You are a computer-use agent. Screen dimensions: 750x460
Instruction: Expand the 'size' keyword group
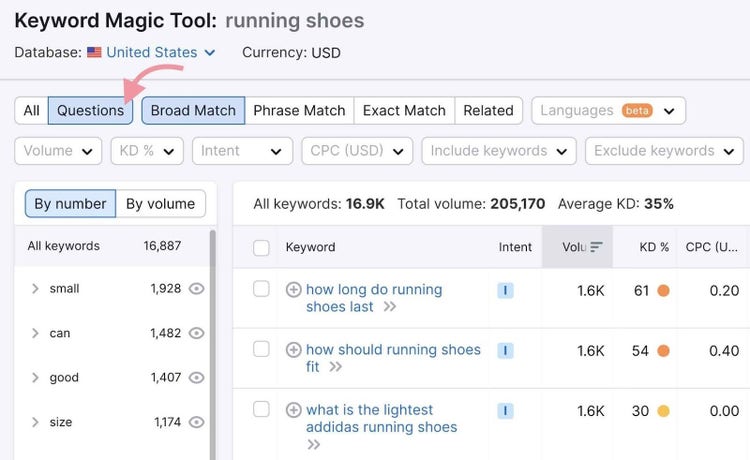click(35, 422)
